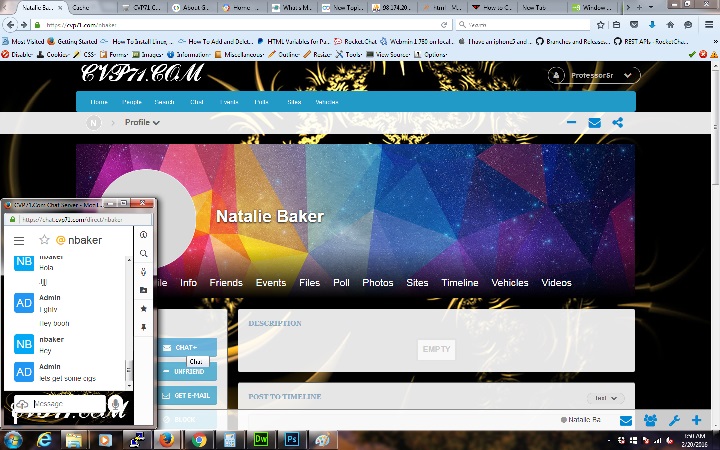Open message search in chat sidebar
The height and width of the screenshot is (450, 720).
tap(144, 253)
